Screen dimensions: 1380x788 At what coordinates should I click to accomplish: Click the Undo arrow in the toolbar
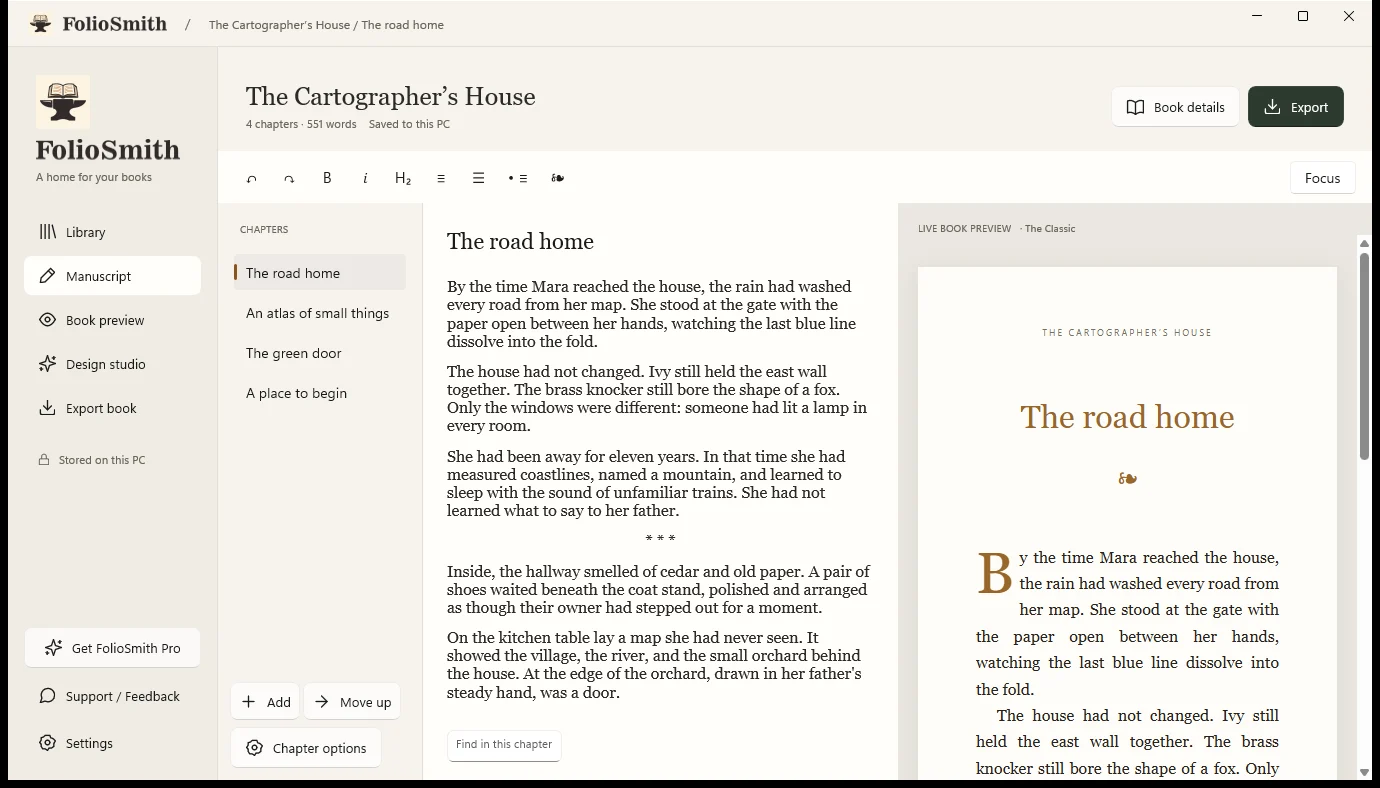pos(252,178)
